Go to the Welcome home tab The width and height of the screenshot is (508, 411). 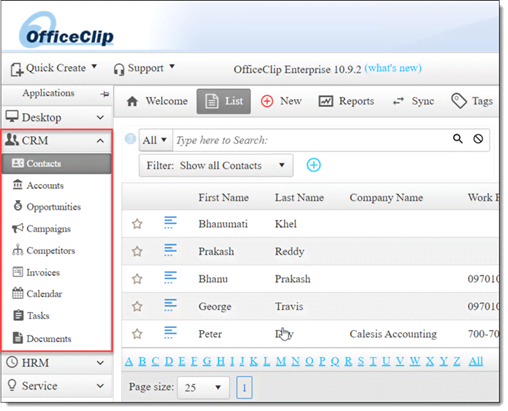click(x=157, y=101)
